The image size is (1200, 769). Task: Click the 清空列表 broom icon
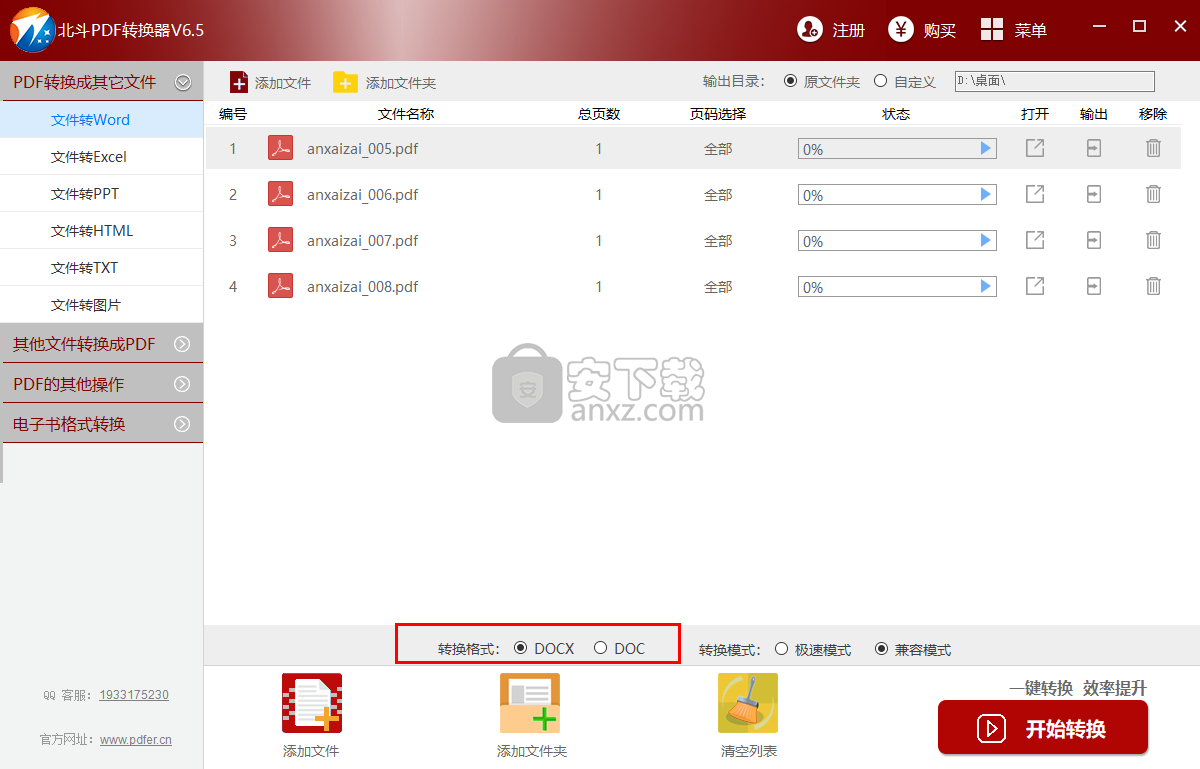click(x=748, y=703)
